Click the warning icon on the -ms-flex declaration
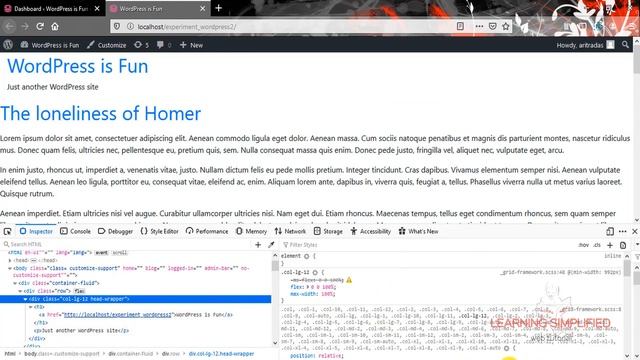The image size is (640, 360). pos(349,280)
